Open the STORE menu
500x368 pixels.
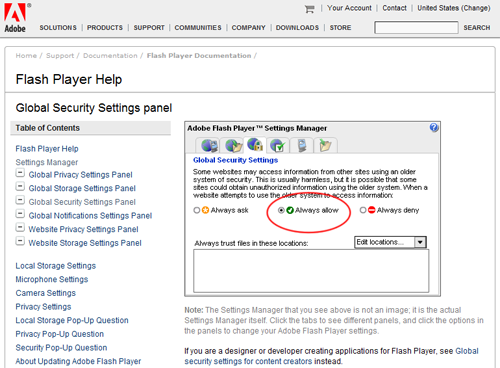(340, 28)
